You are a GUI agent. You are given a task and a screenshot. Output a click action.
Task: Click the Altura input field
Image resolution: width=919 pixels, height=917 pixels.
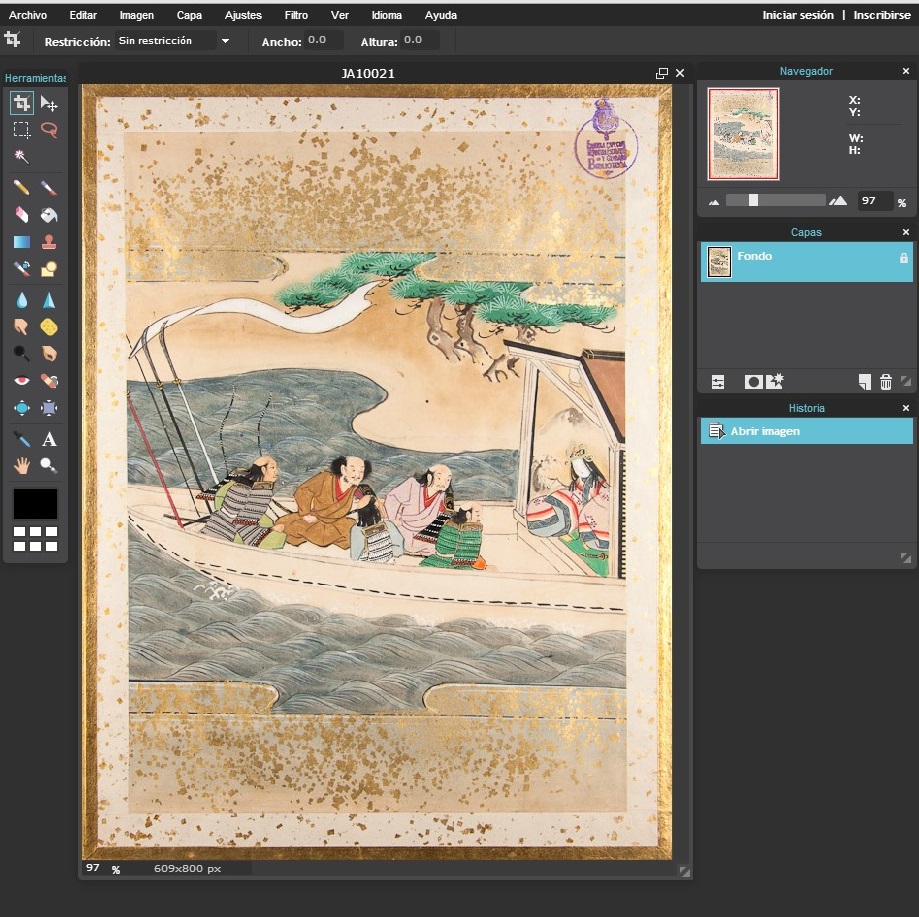420,40
